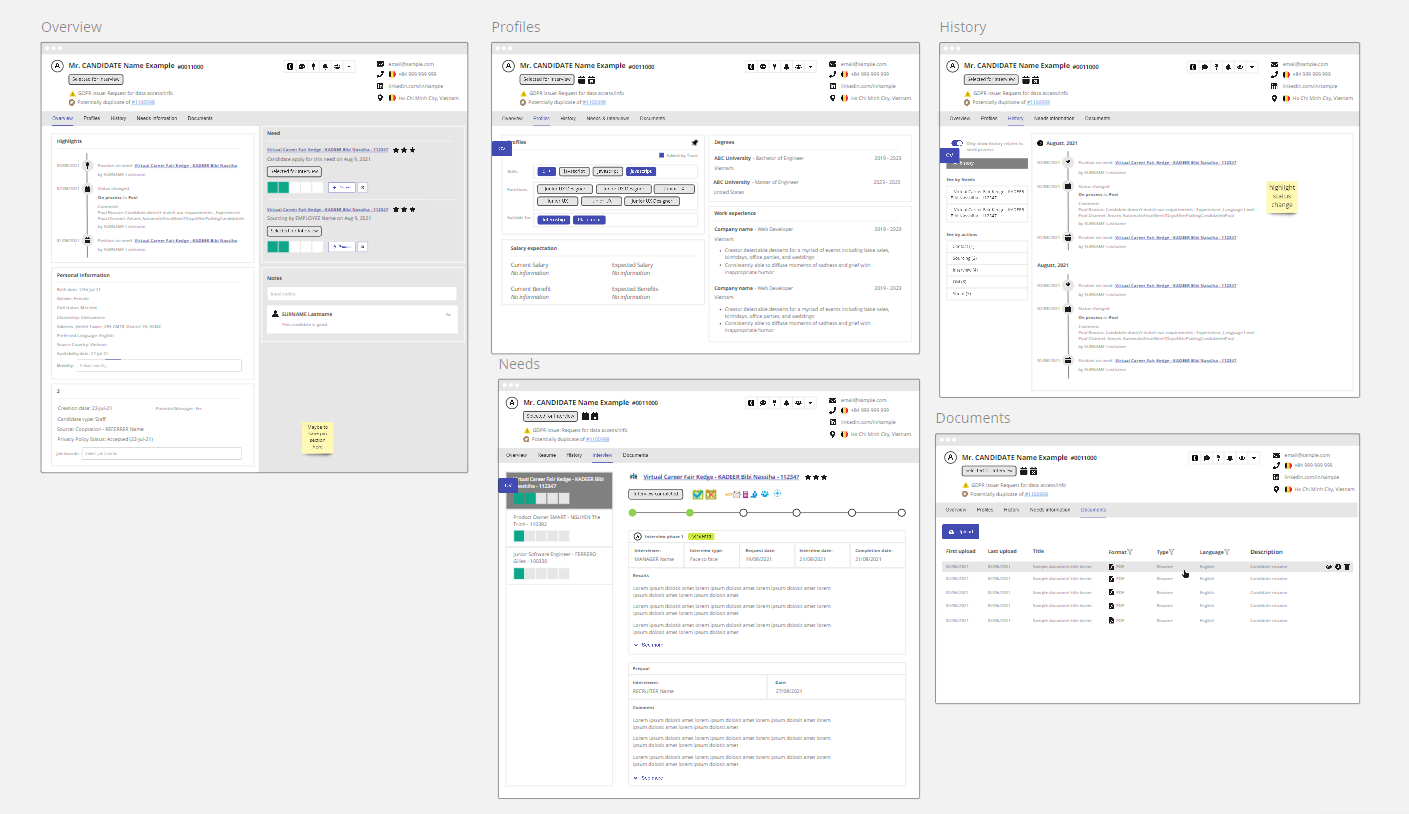The height and width of the screenshot is (814, 1409).
Task: Click the email envelope icon in Overview header
Action: tap(381, 64)
